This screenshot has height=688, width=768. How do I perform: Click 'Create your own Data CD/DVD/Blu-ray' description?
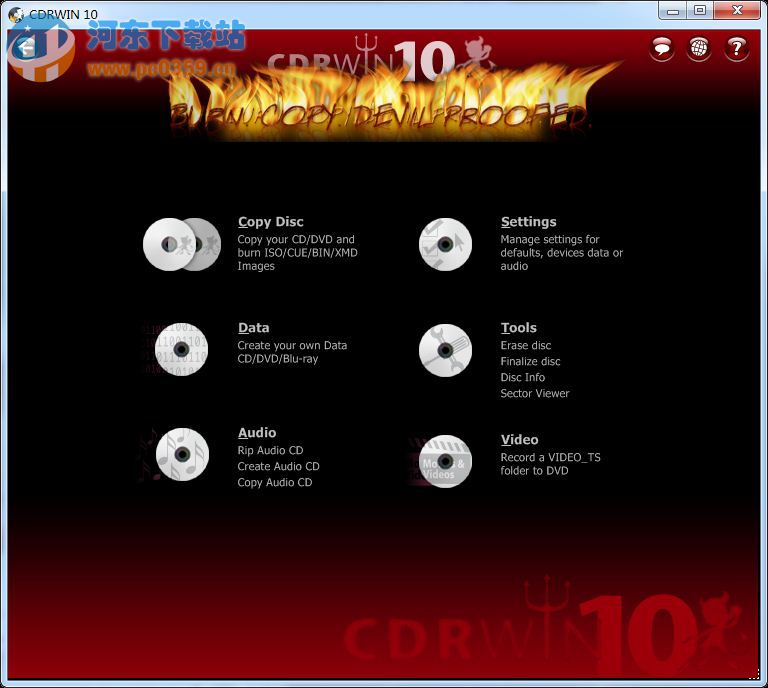click(x=292, y=353)
